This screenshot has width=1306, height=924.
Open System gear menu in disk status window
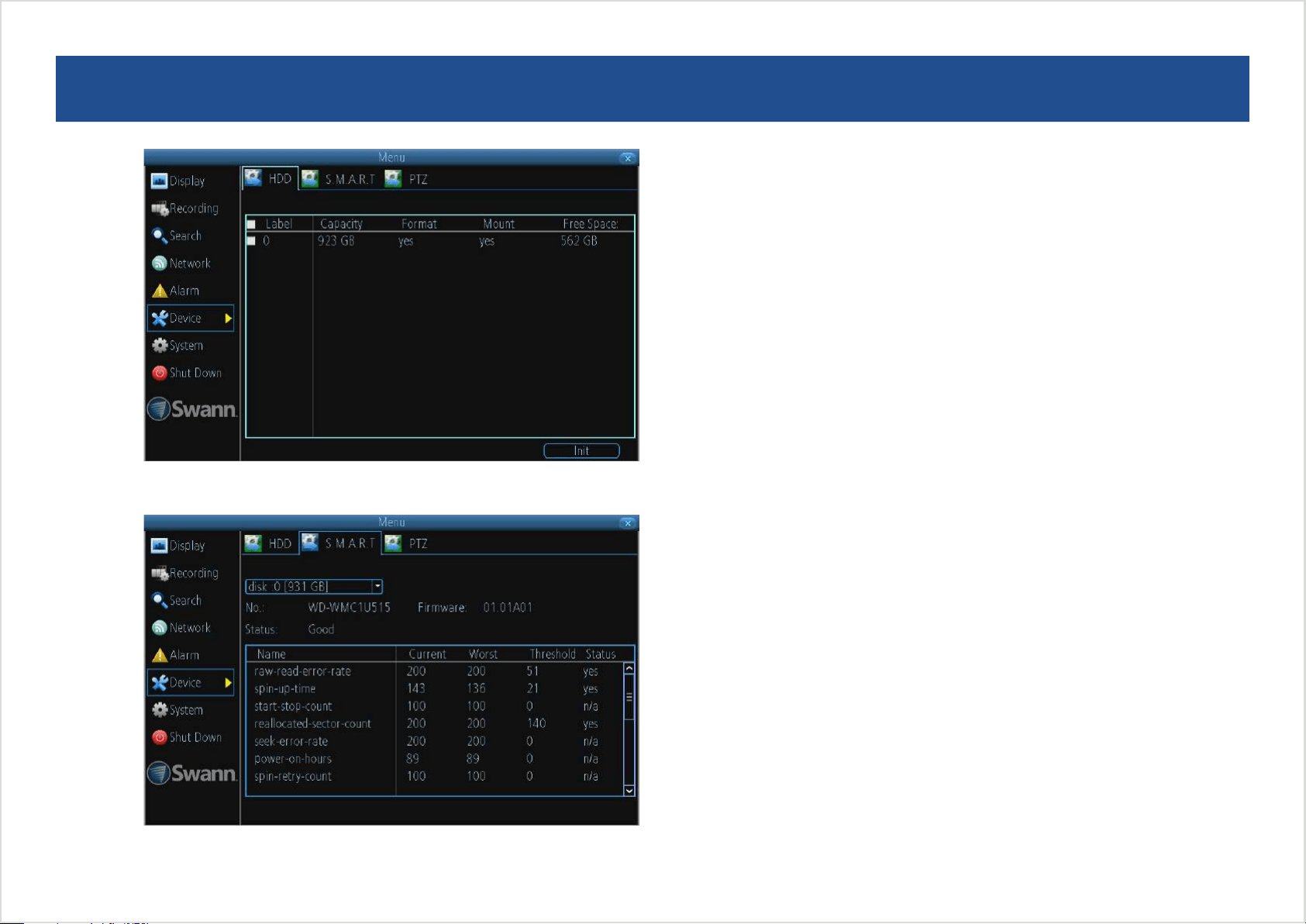click(160, 710)
